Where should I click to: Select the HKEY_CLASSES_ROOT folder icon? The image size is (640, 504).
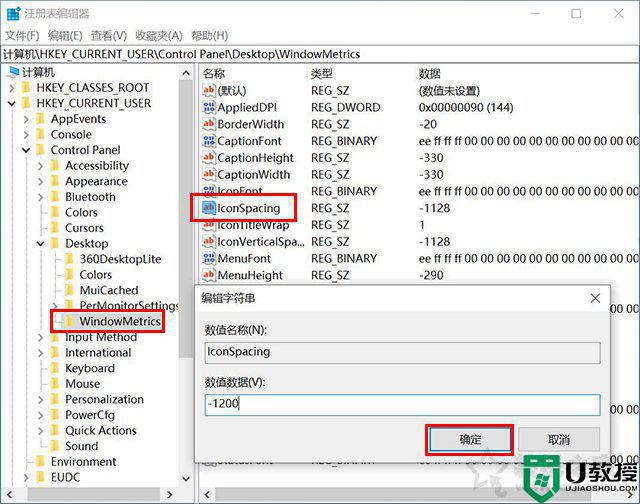pyautogui.click(x=26, y=88)
